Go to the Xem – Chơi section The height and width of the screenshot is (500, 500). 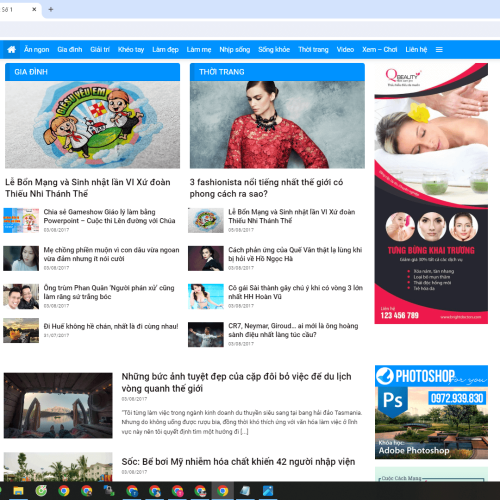380,50
